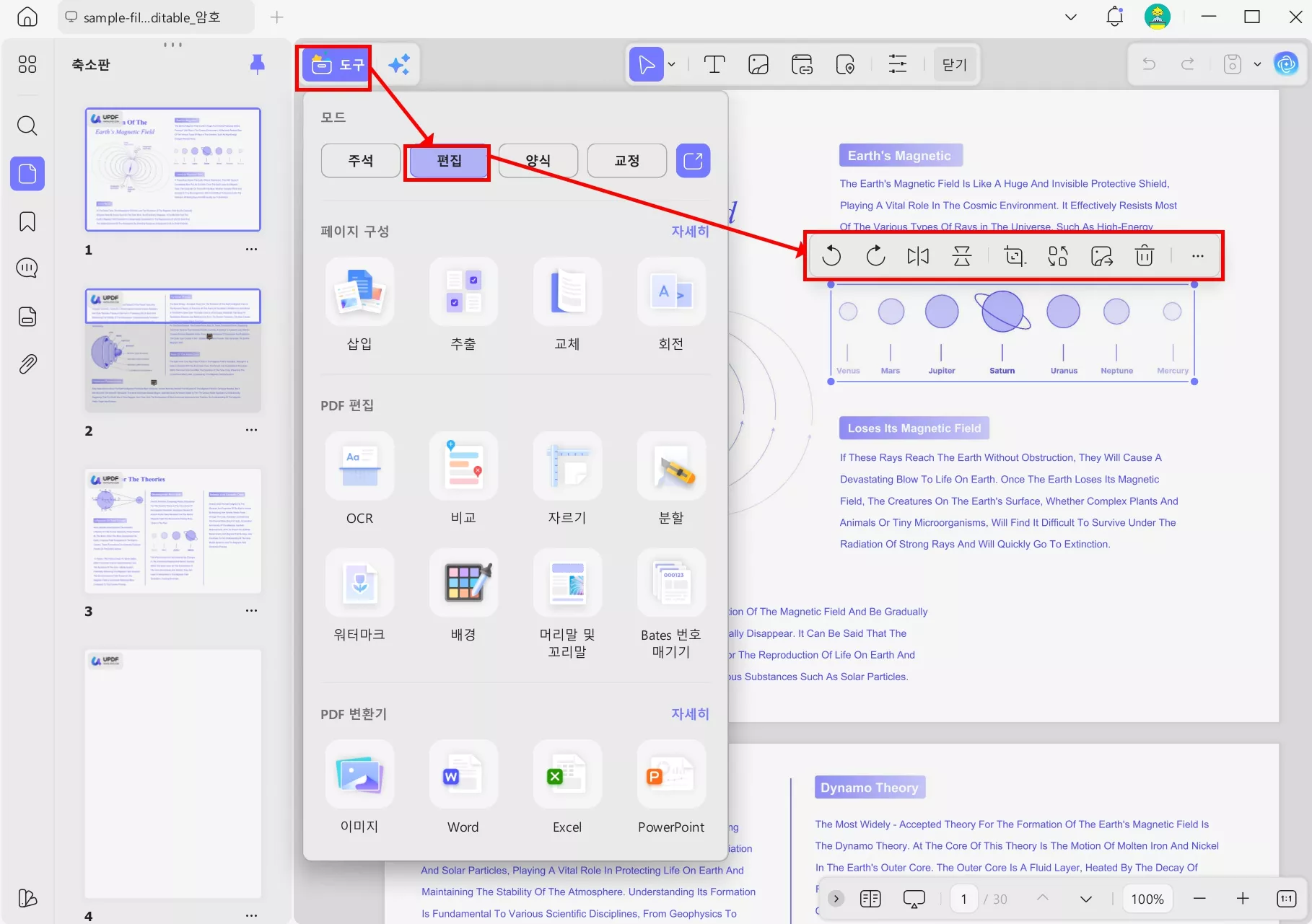Screen dimensions: 1312x924
Task: Click 자세히 link next to 페이지 구성
Action: pos(690,232)
